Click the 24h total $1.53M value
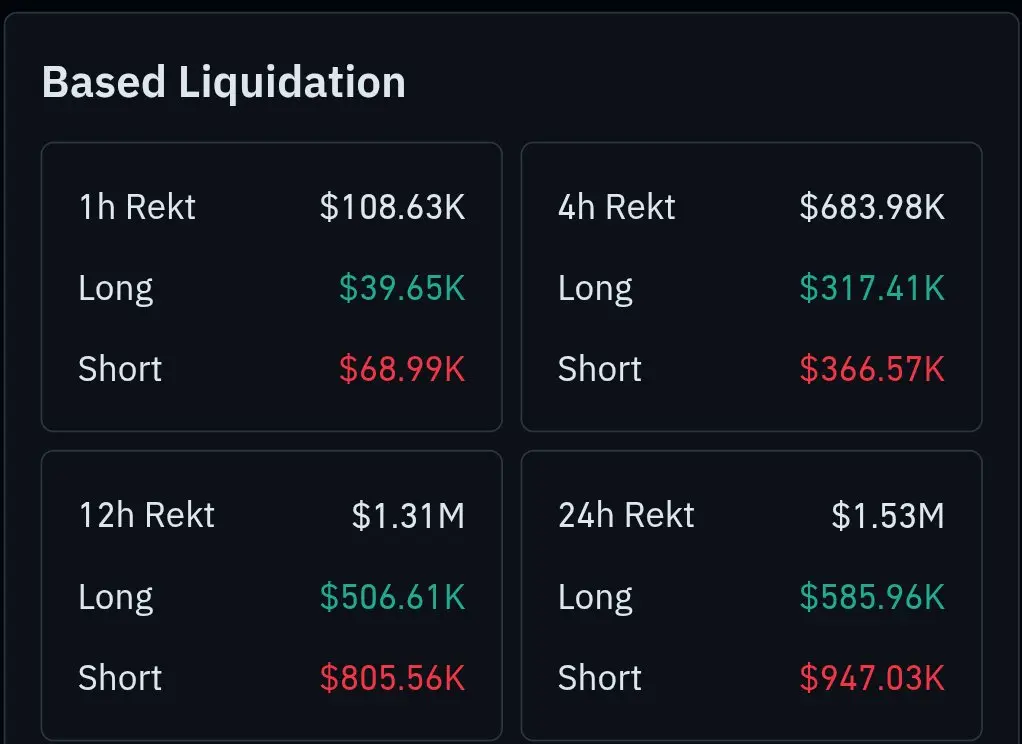The height and width of the screenshot is (744, 1022). point(888,516)
